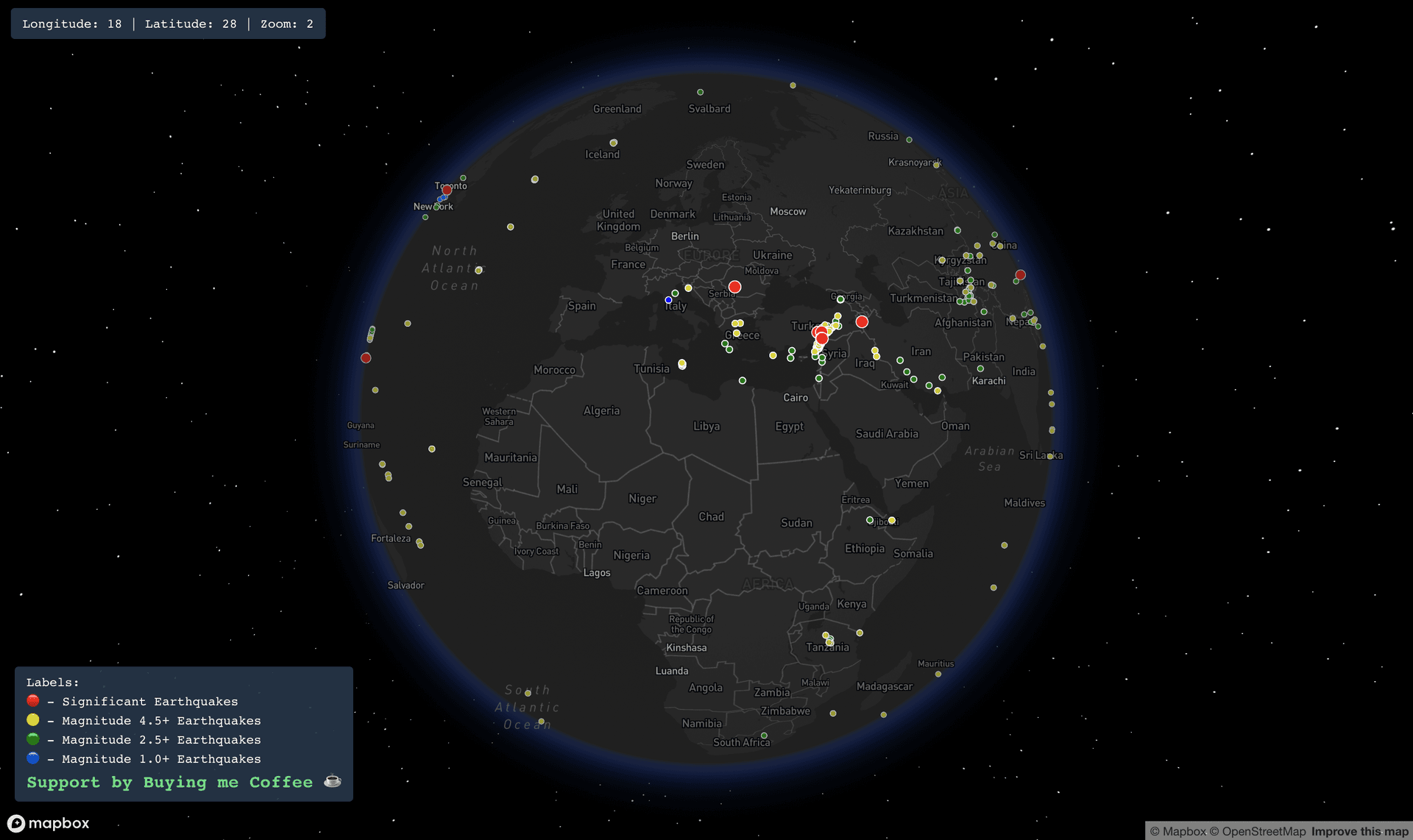The width and height of the screenshot is (1413, 840).
Task: Click the red significant earthquake marker near Serbia
Action: pos(734,287)
